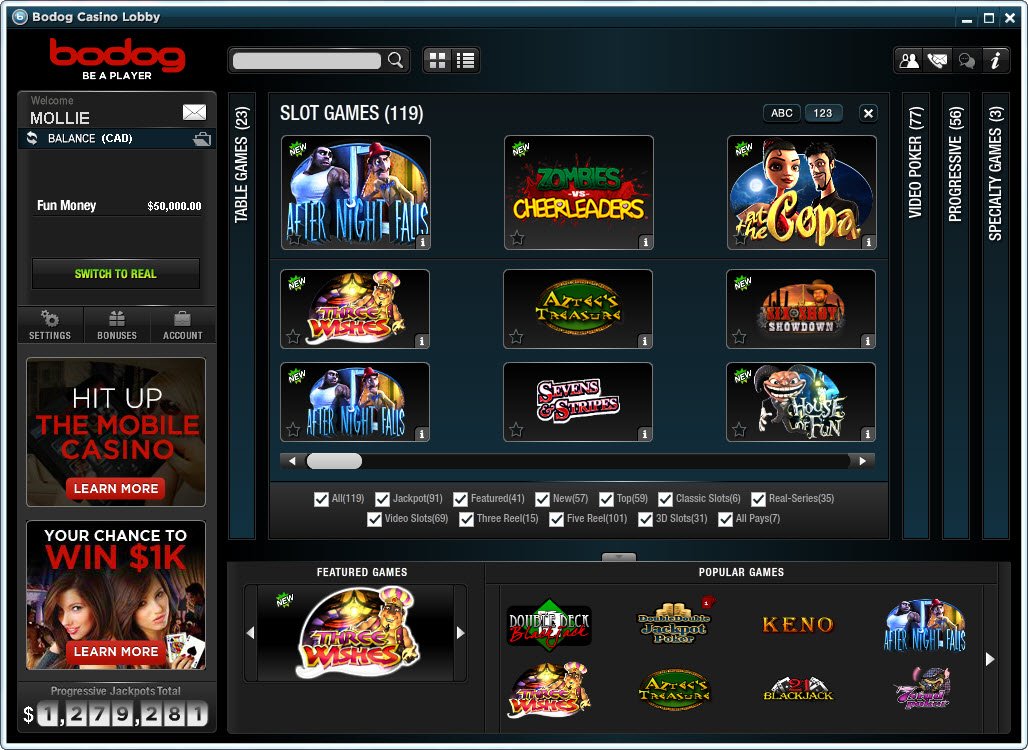Image resolution: width=1028 pixels, height=750 pixels.
Task: Sort slot games alphabetically with ABC
Action: [x=781, y=113]
